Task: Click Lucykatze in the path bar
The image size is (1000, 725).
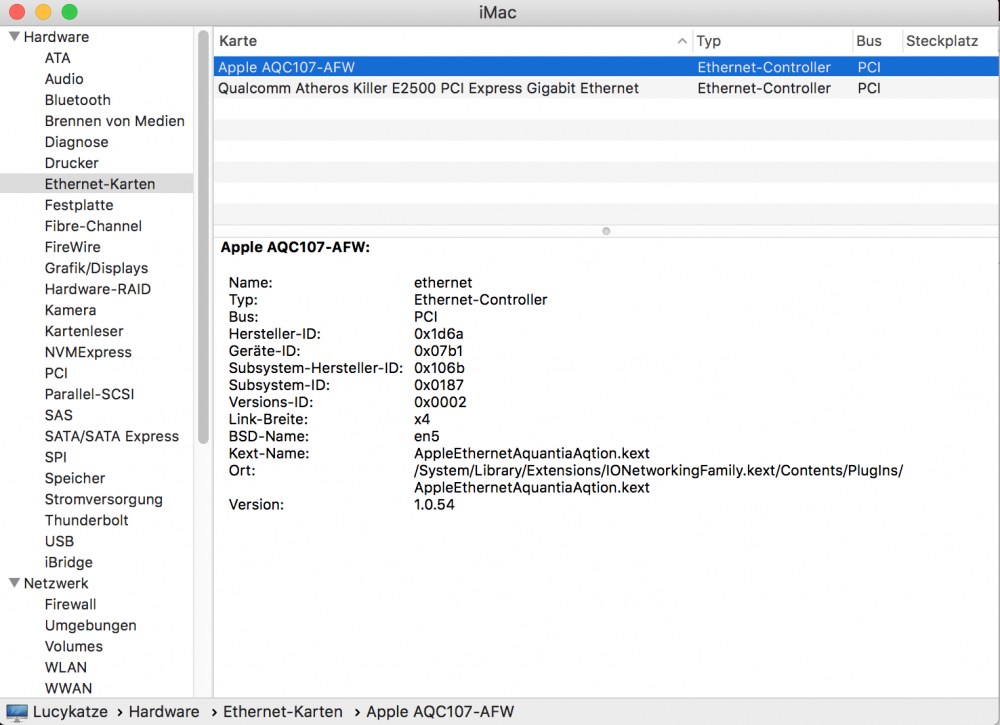Action: pos(70,712)
